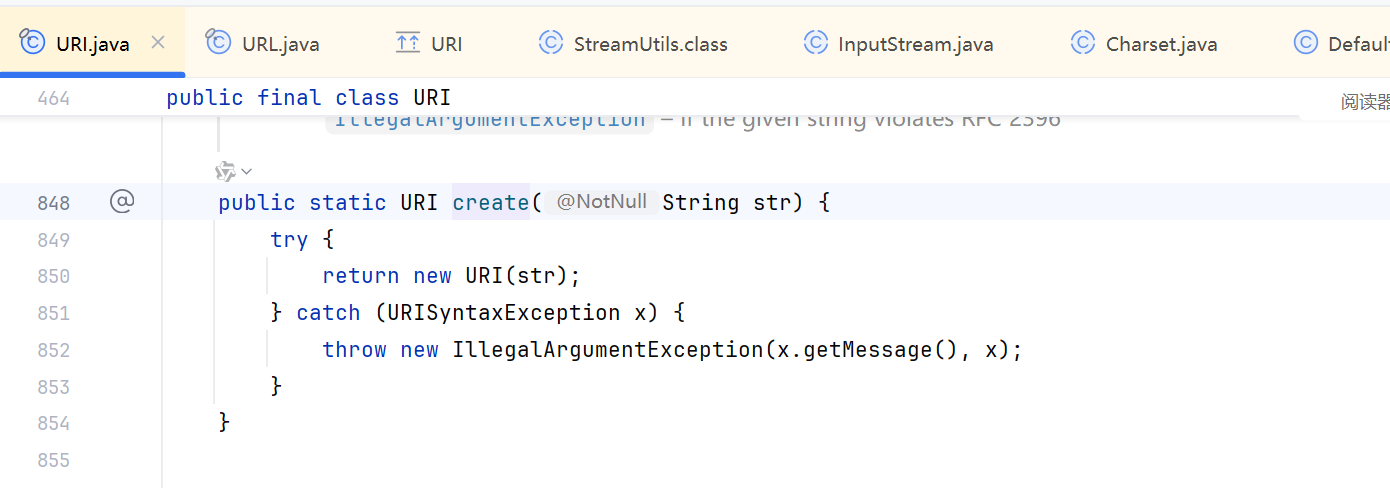Click the create method name
Viewport: 1390px width, 488px height.
(x=490, y=203)
